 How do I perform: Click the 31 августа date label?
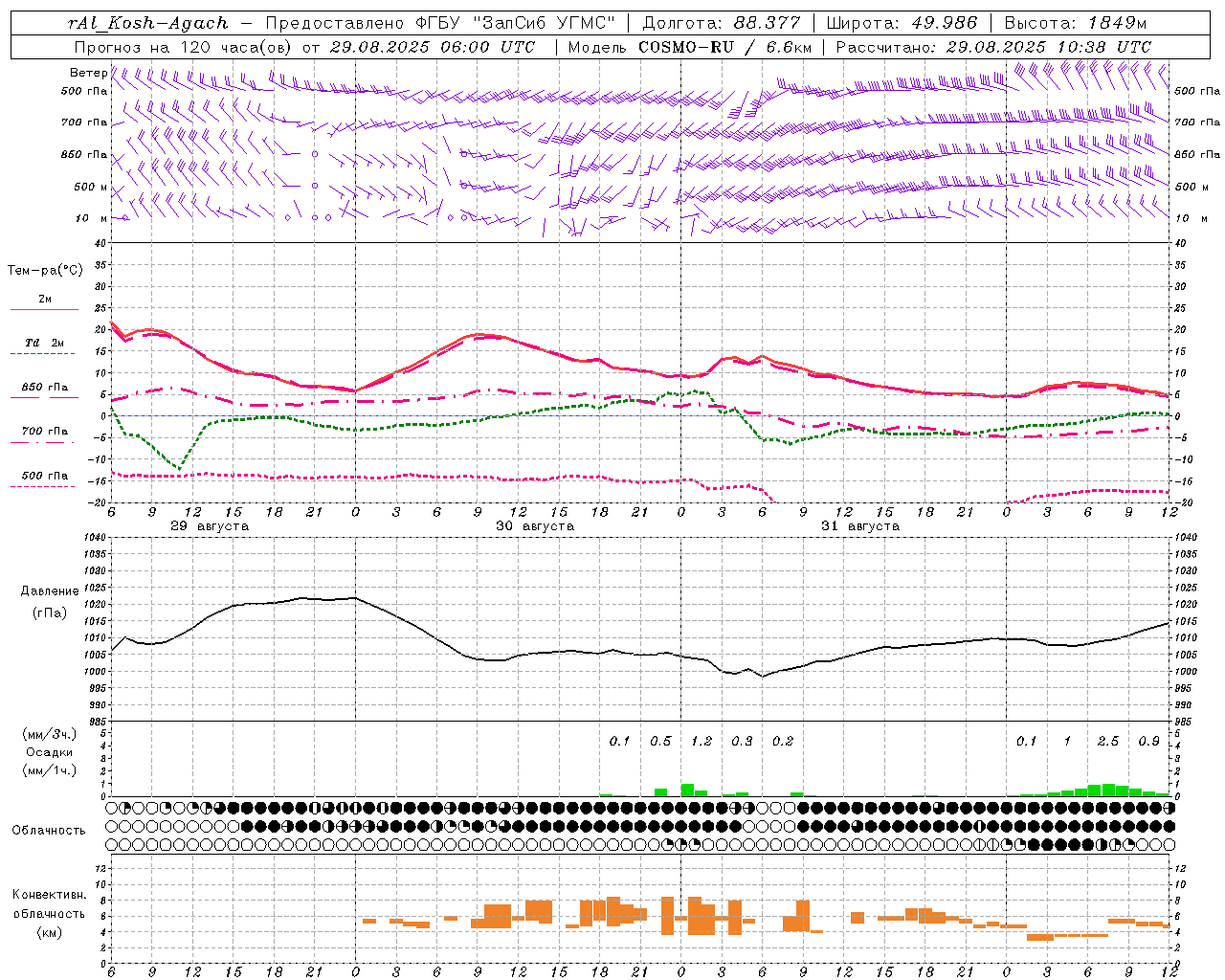click(x=860, y=526)
